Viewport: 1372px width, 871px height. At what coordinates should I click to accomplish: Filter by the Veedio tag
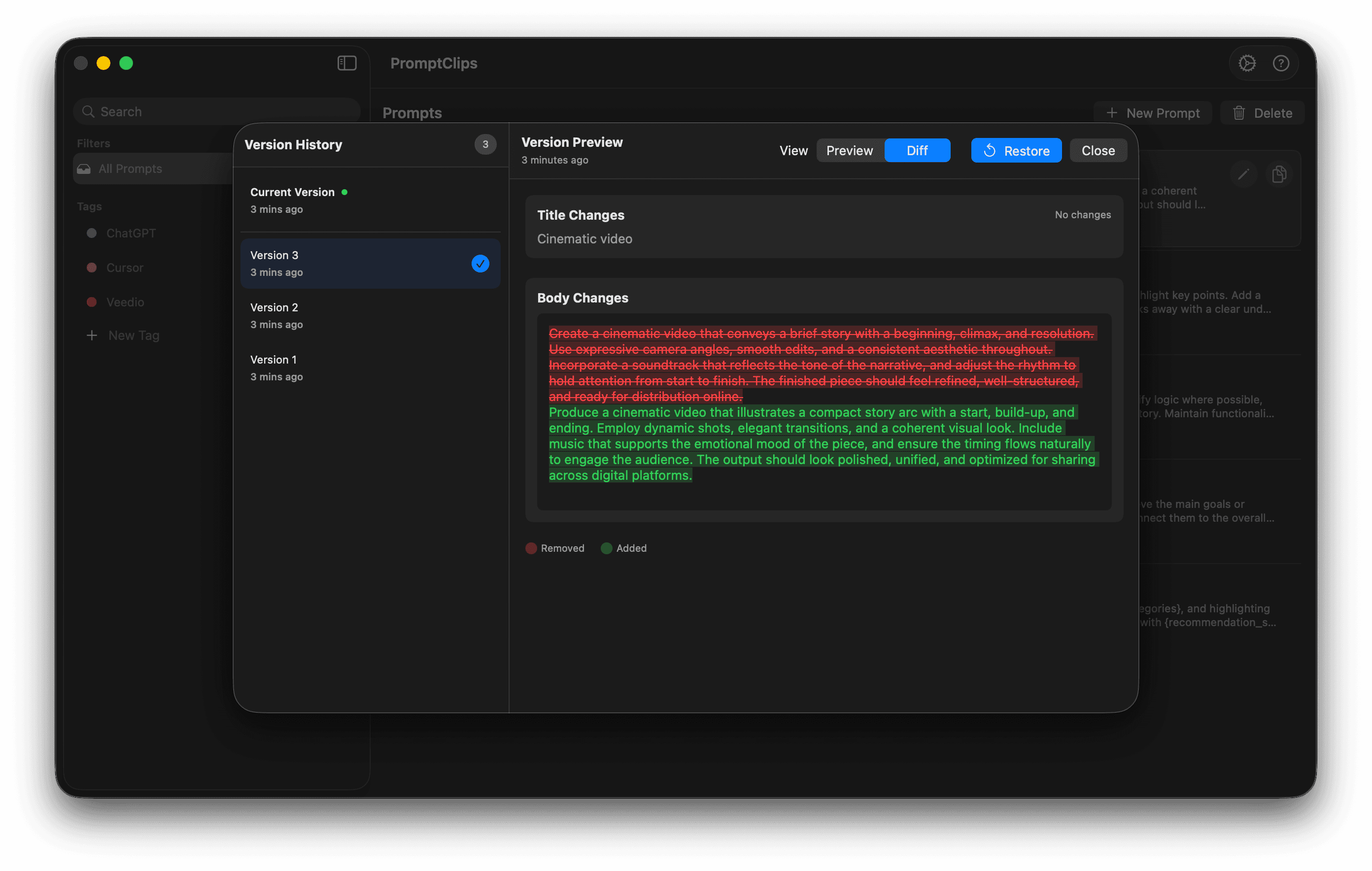click(x=125, y=302)
